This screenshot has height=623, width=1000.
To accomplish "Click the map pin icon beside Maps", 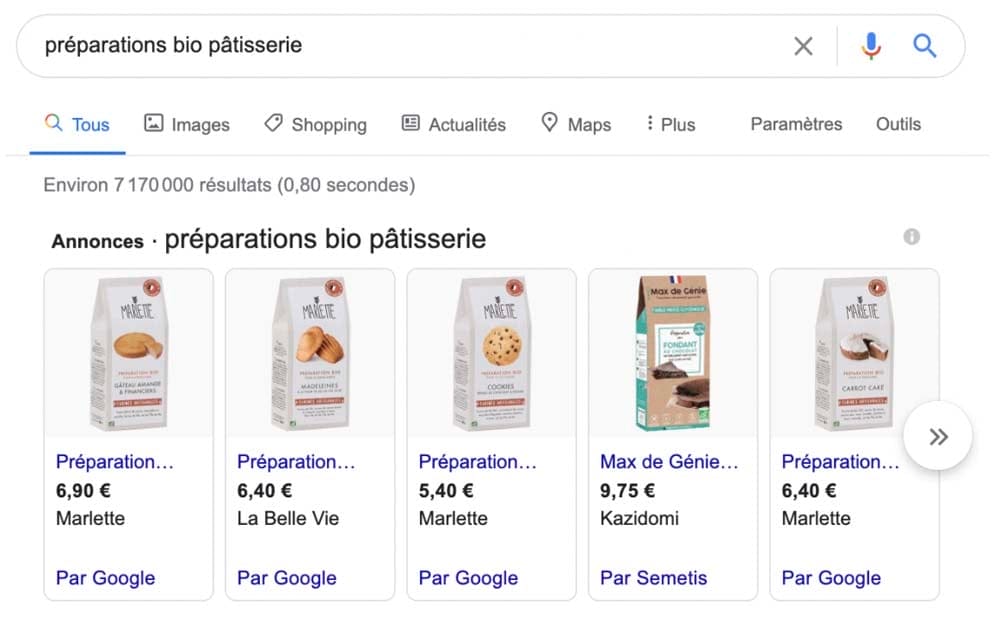I will point(549,123).
